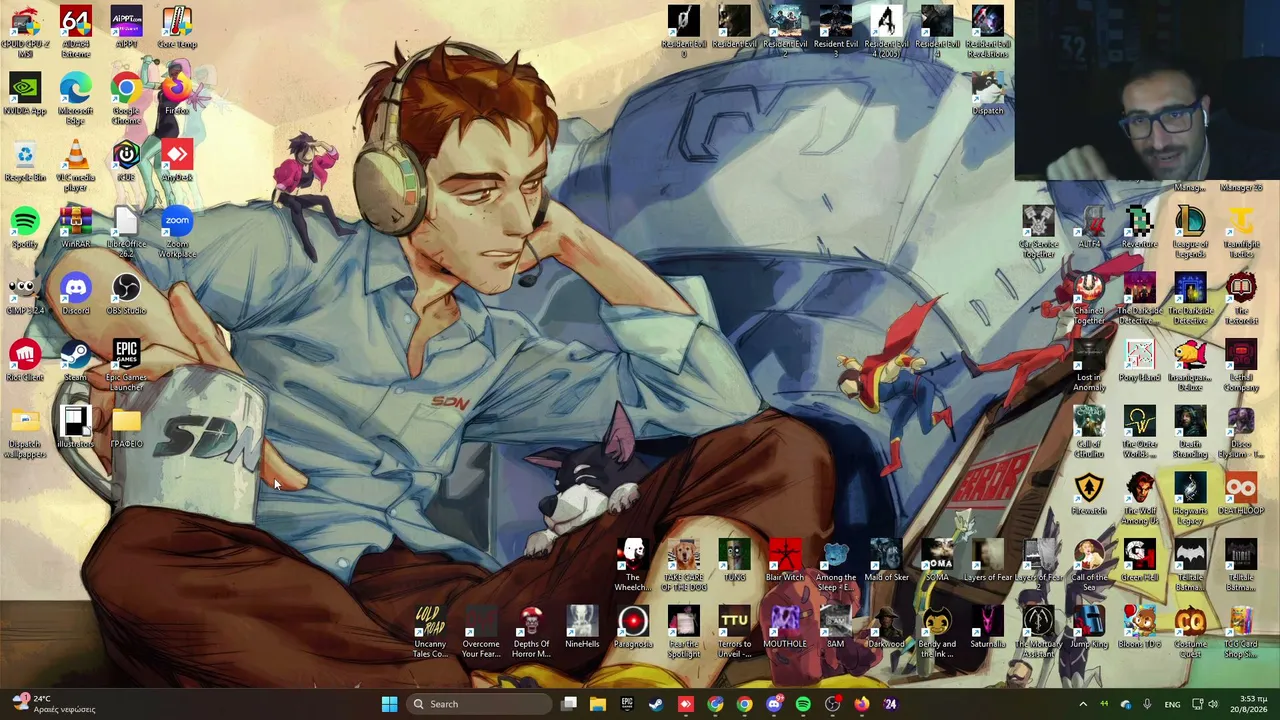Select the SOMA game shortcut

pyautogui.click(x=937, y=561)
